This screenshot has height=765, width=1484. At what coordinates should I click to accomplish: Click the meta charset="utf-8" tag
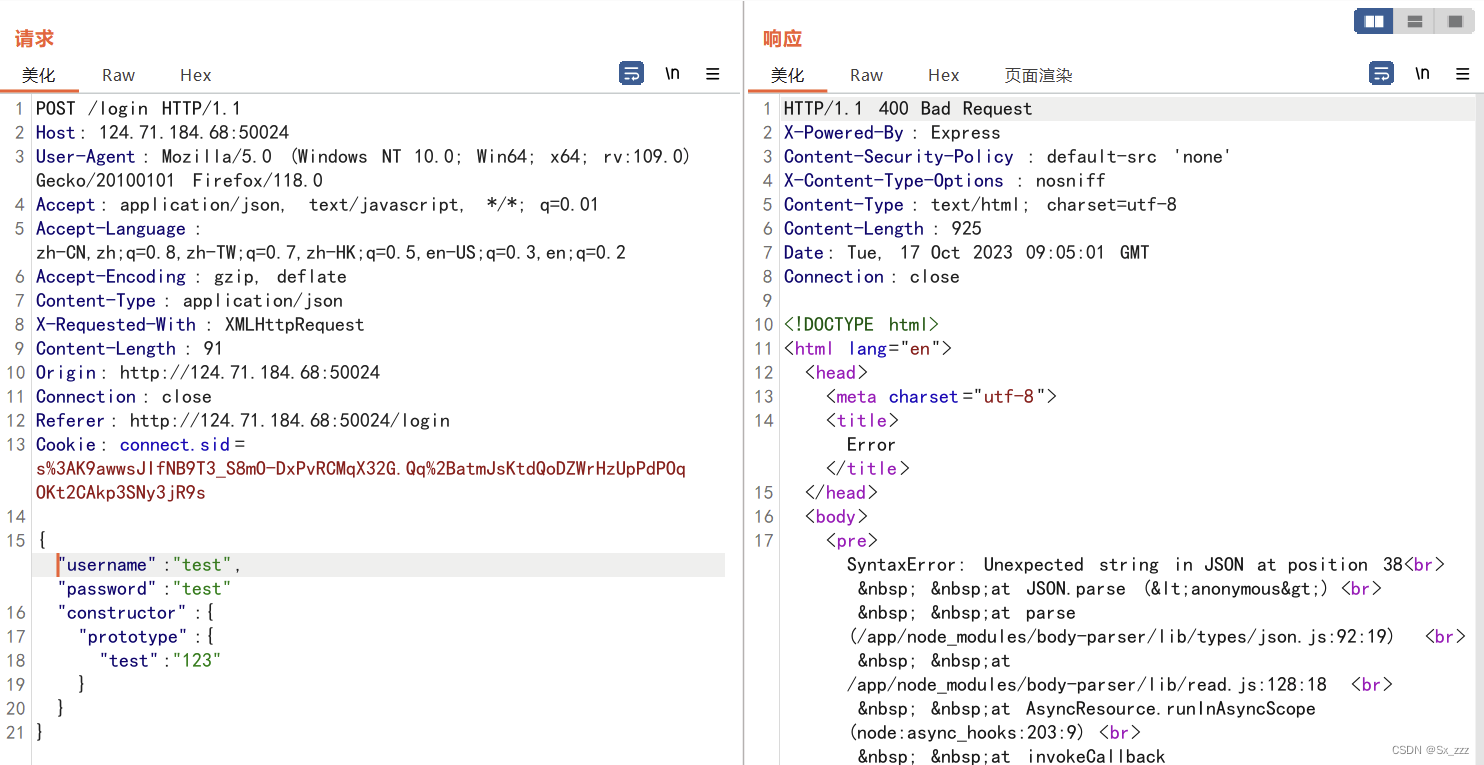point(941,397)
